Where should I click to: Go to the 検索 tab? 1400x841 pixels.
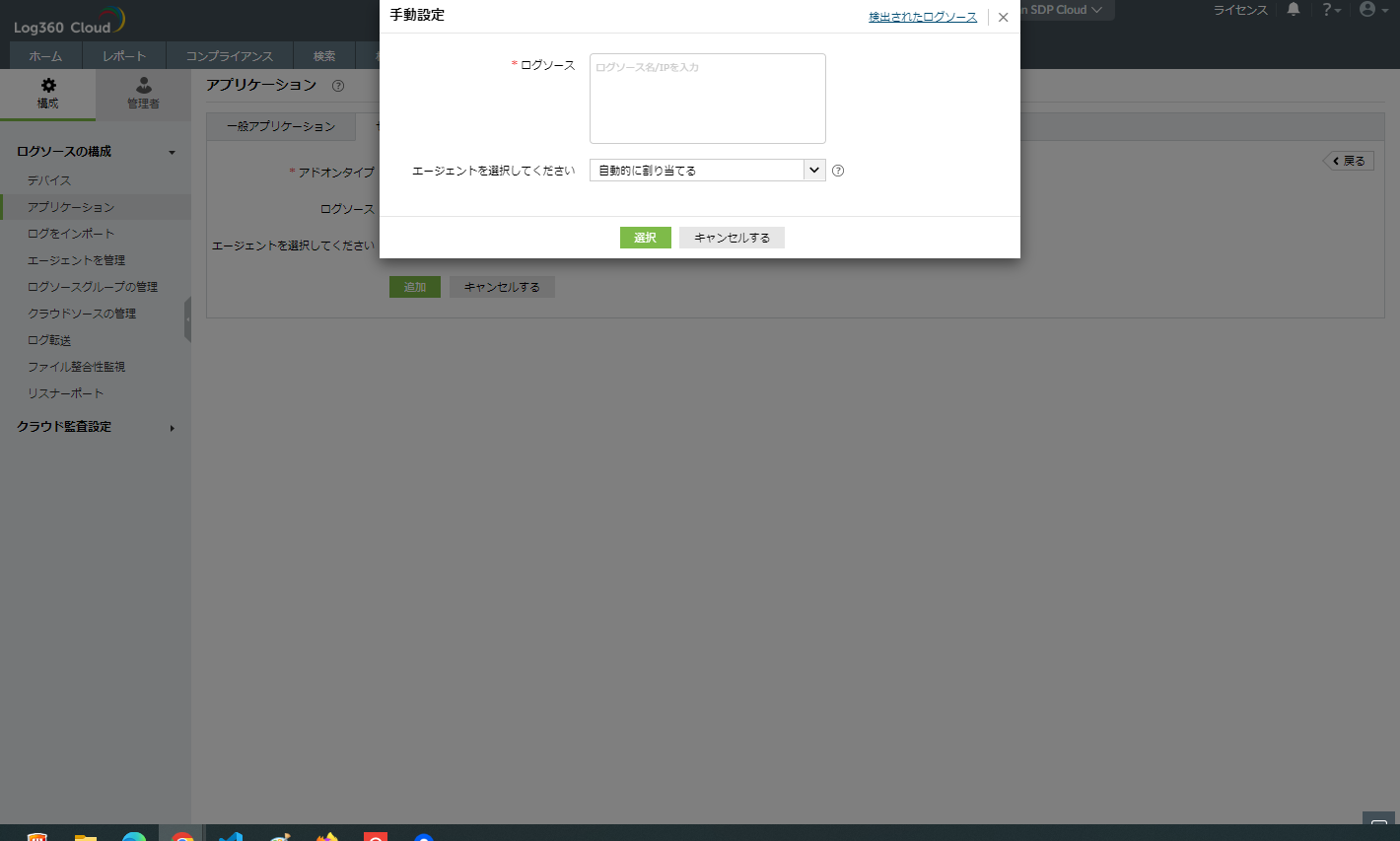tap(324, 56)
